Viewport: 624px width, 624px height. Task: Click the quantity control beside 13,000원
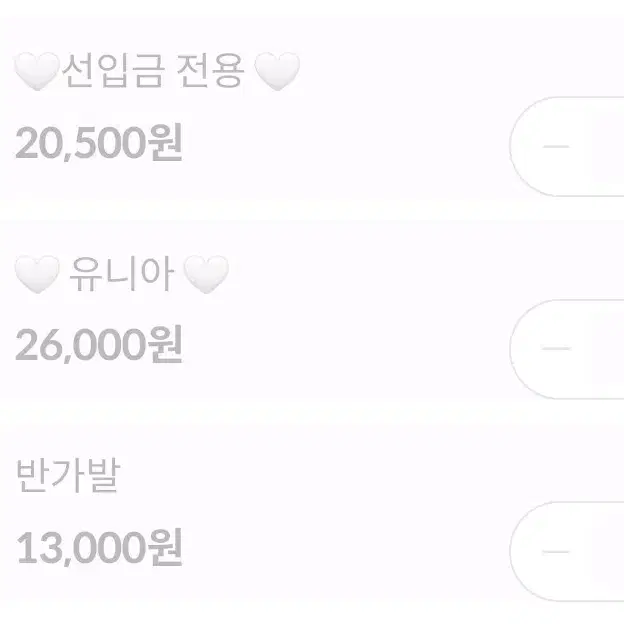pos(567,552)
